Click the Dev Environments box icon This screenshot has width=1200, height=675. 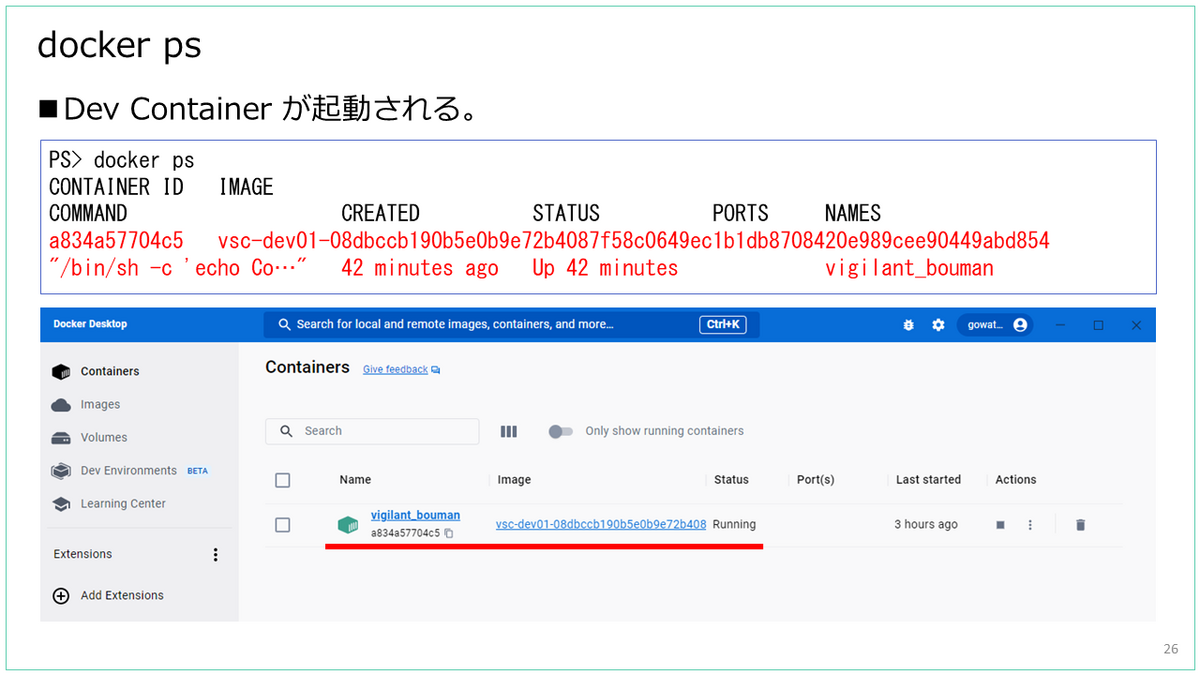point(62,470)
